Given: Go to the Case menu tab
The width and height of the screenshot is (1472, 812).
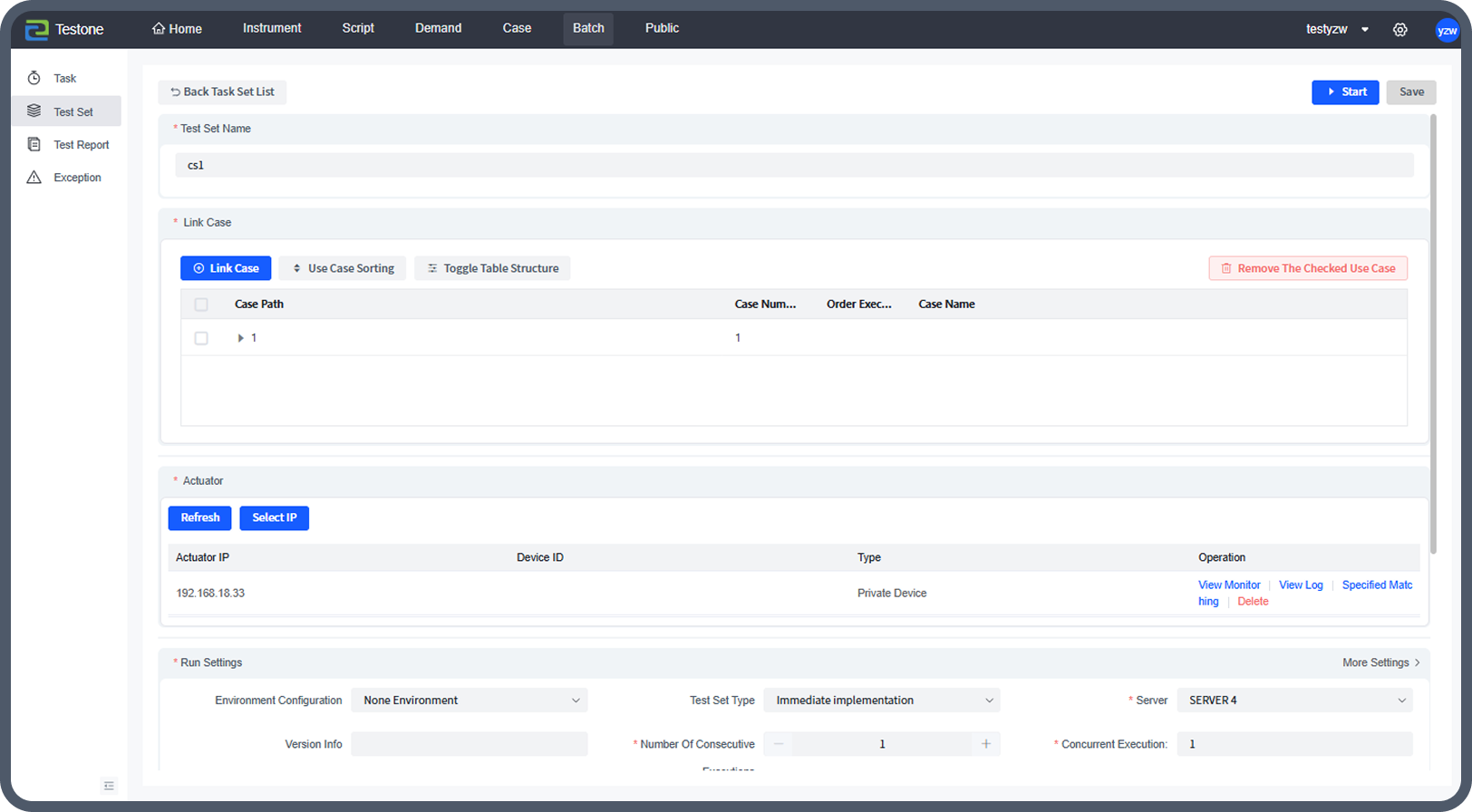Looking at the screenshot, I should pyautogui.click(x=517, y=28).
